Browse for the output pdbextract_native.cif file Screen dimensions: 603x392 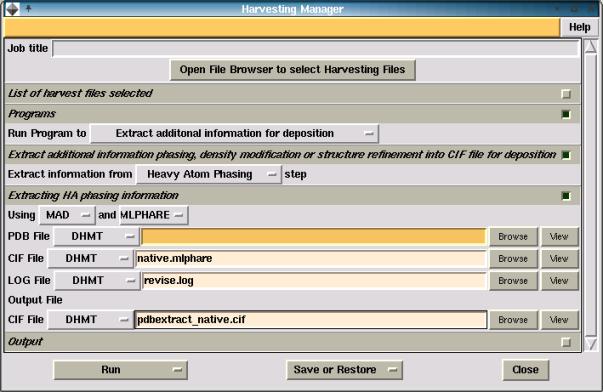point(513,320)
